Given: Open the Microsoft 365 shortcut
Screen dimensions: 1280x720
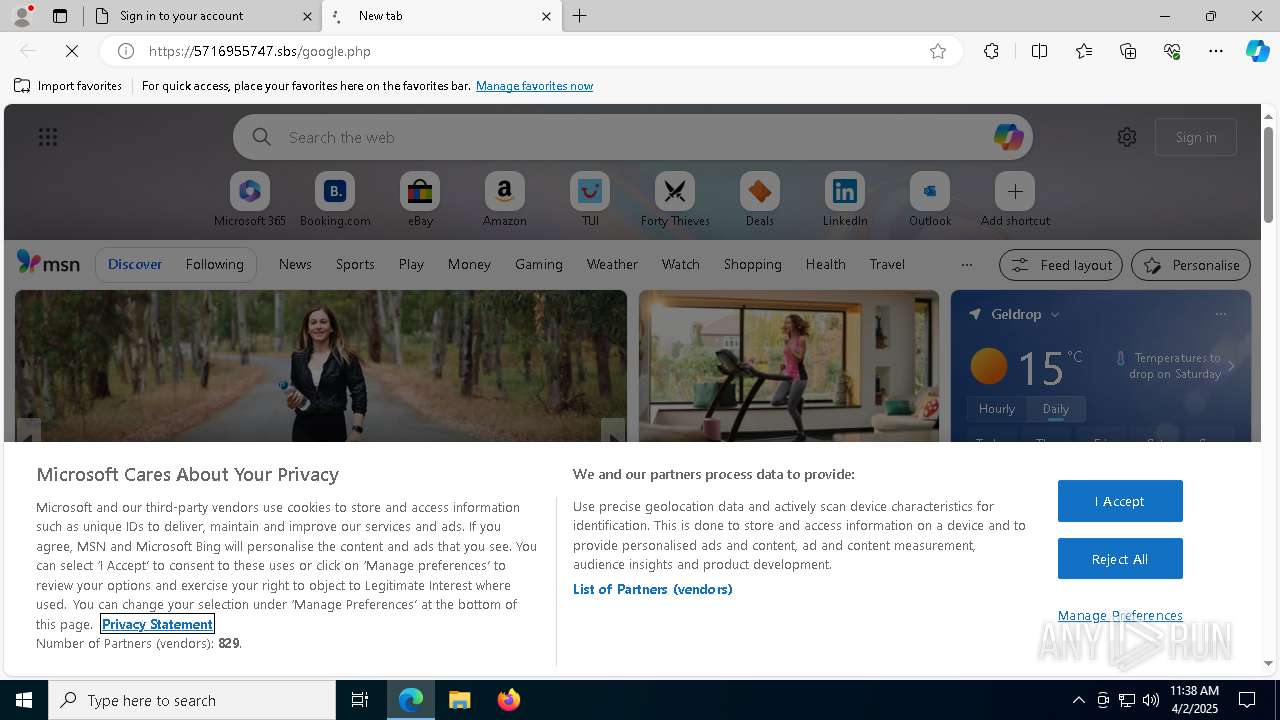Looking at the screenshot, I should tap(250, 199).
